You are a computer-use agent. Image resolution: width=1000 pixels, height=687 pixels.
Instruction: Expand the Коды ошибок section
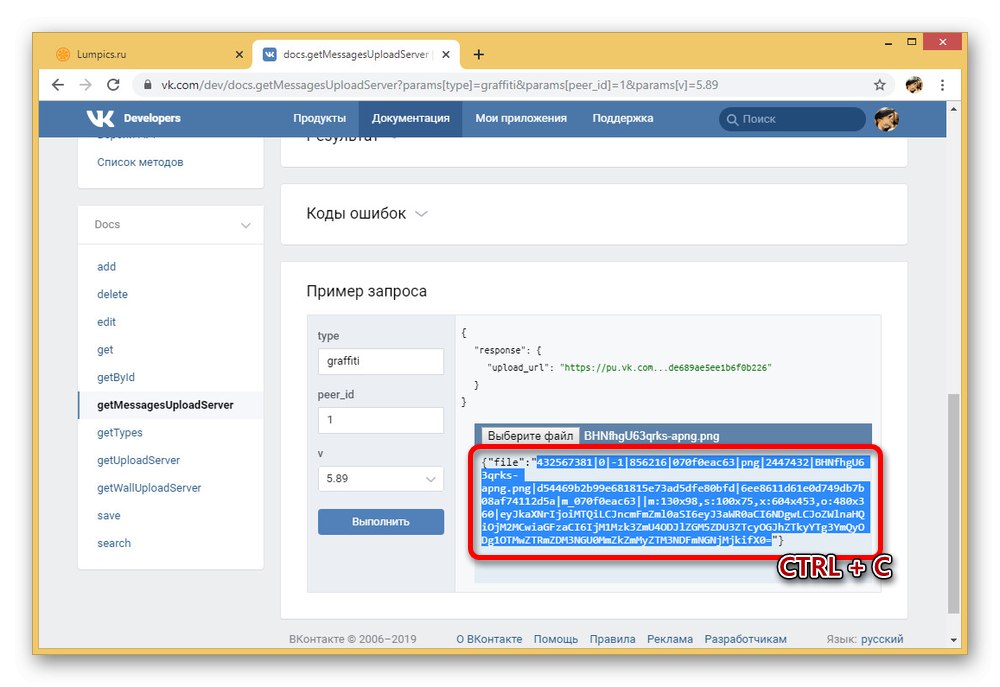click(367, 214)
